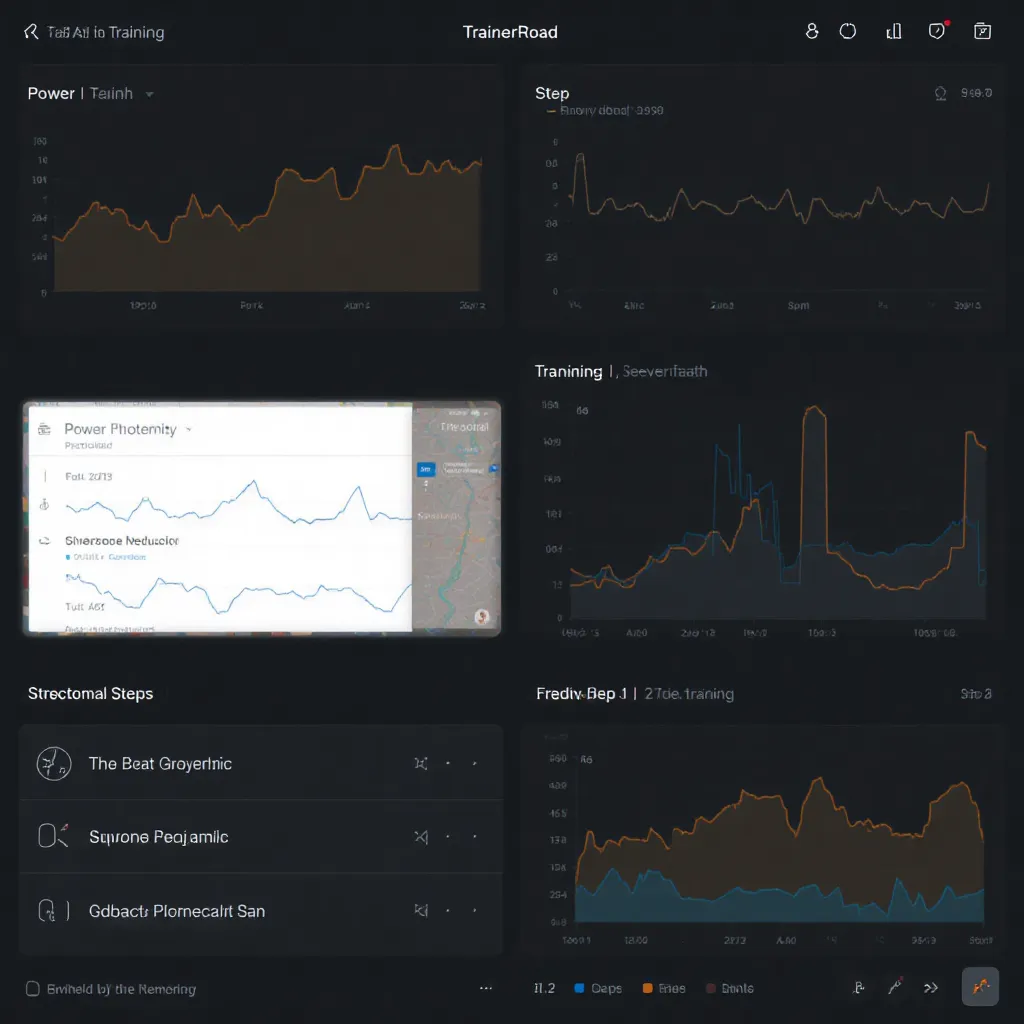
Task: Click the circular refresh icon in header
Action: tap(848, 31)
